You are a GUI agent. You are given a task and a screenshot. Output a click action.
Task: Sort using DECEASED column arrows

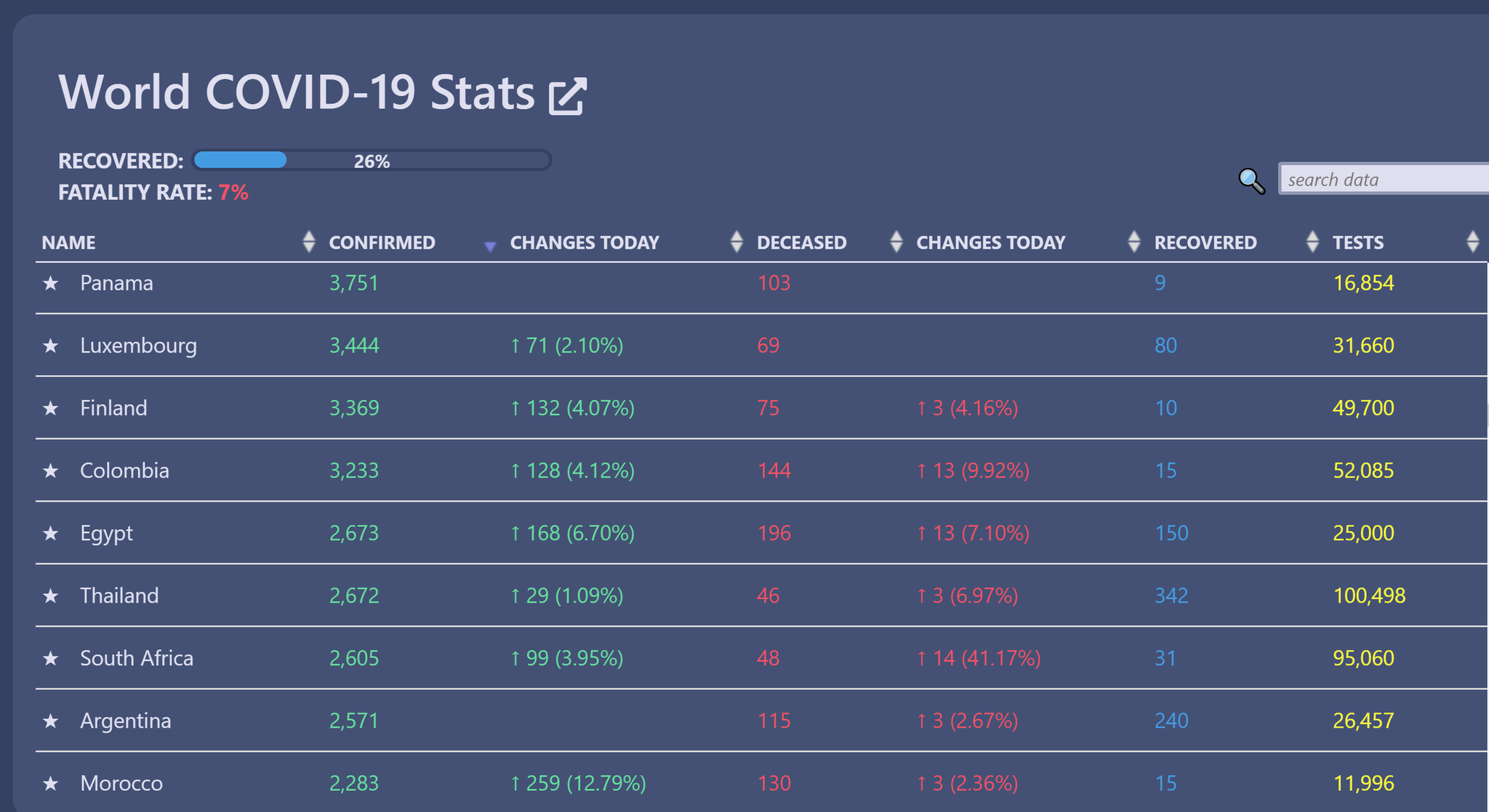pos(896,241)
